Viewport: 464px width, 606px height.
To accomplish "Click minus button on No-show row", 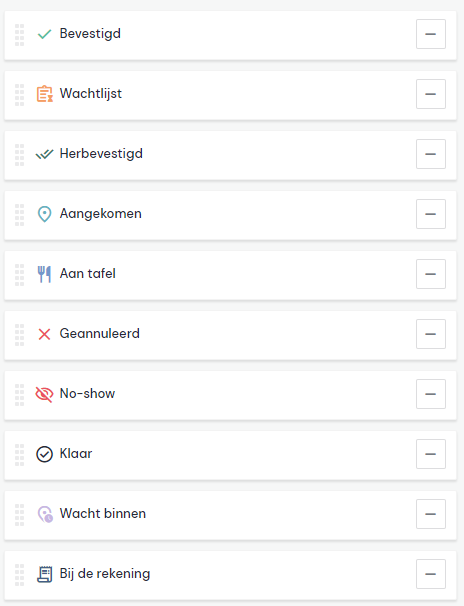I will coord(431,394).
